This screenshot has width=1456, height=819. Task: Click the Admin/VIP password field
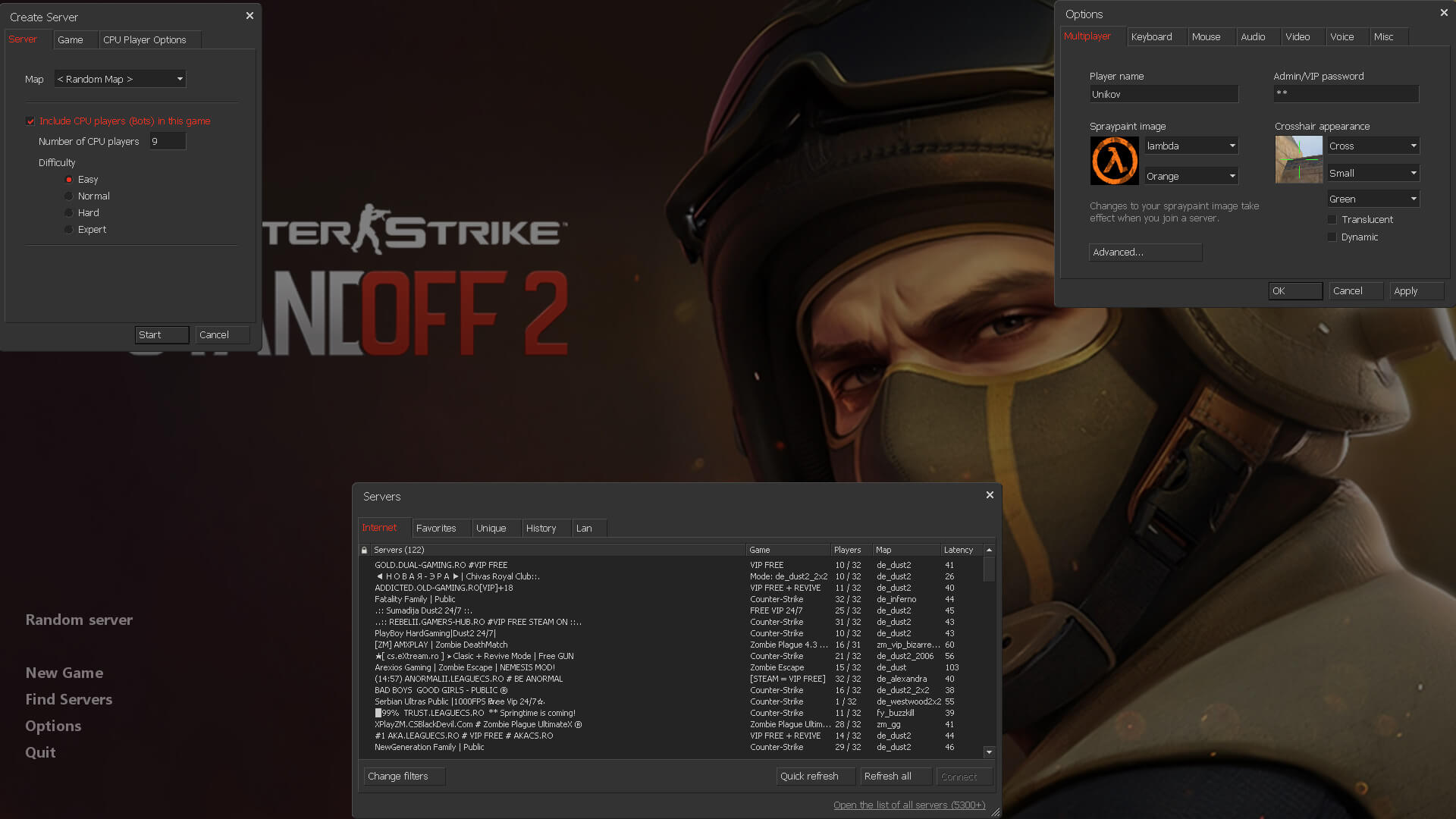click(x=1346, y=94)
